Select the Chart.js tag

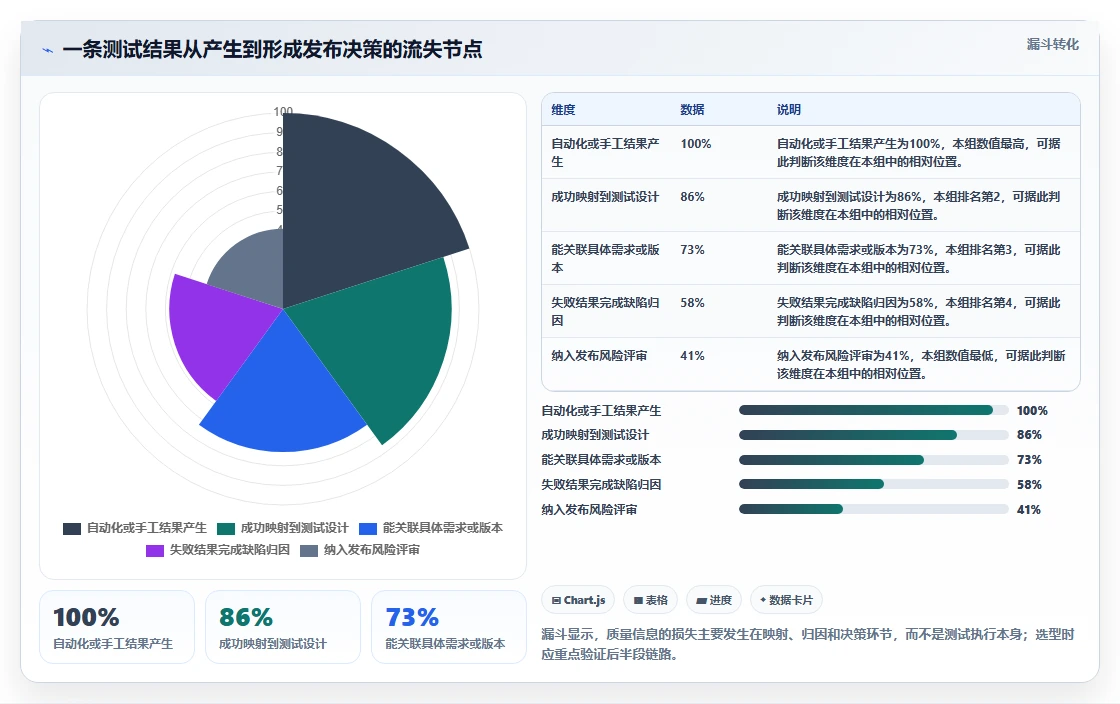pyautogui.click(x=578, y=600)
